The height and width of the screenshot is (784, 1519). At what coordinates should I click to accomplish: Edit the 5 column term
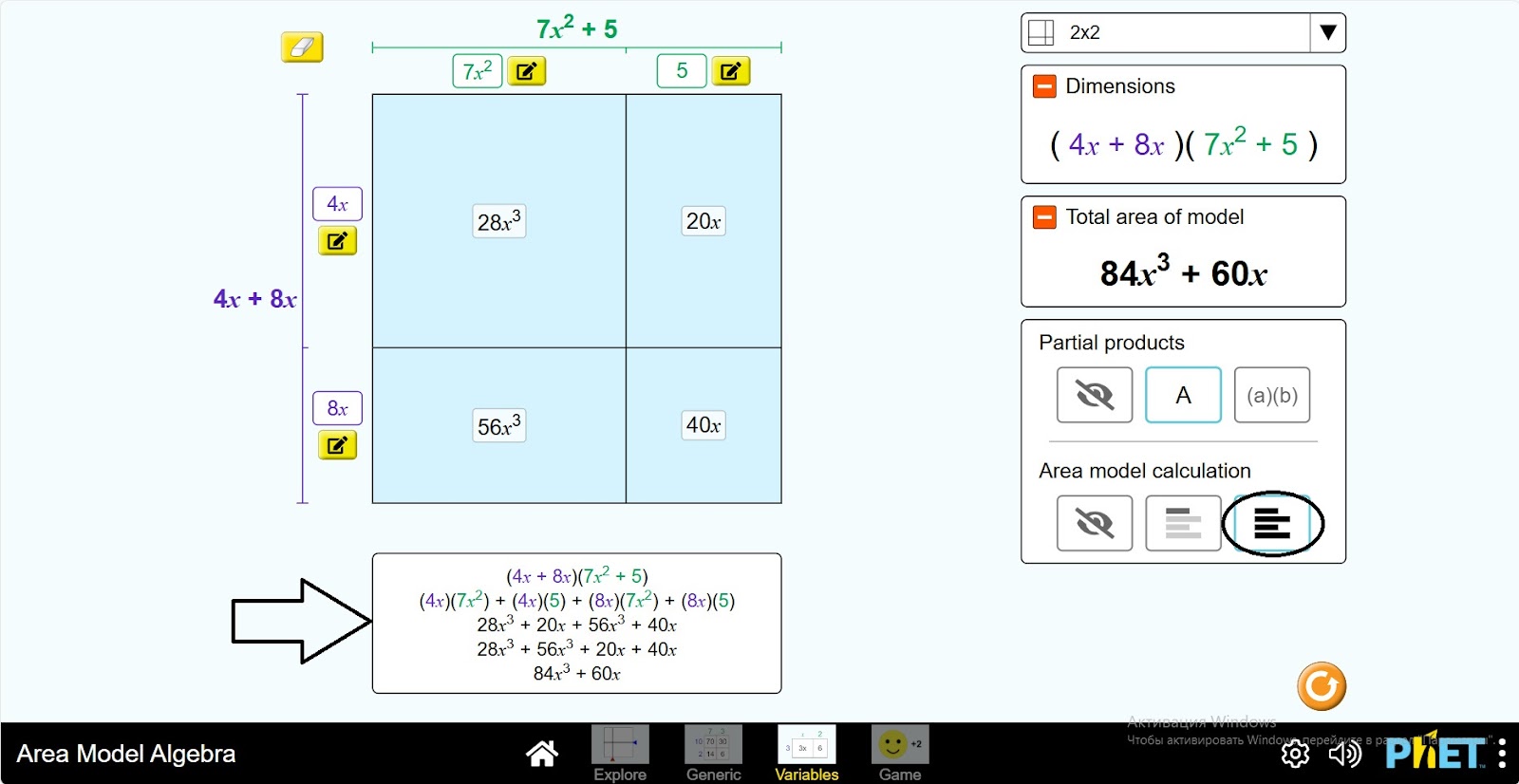(730, 71)
